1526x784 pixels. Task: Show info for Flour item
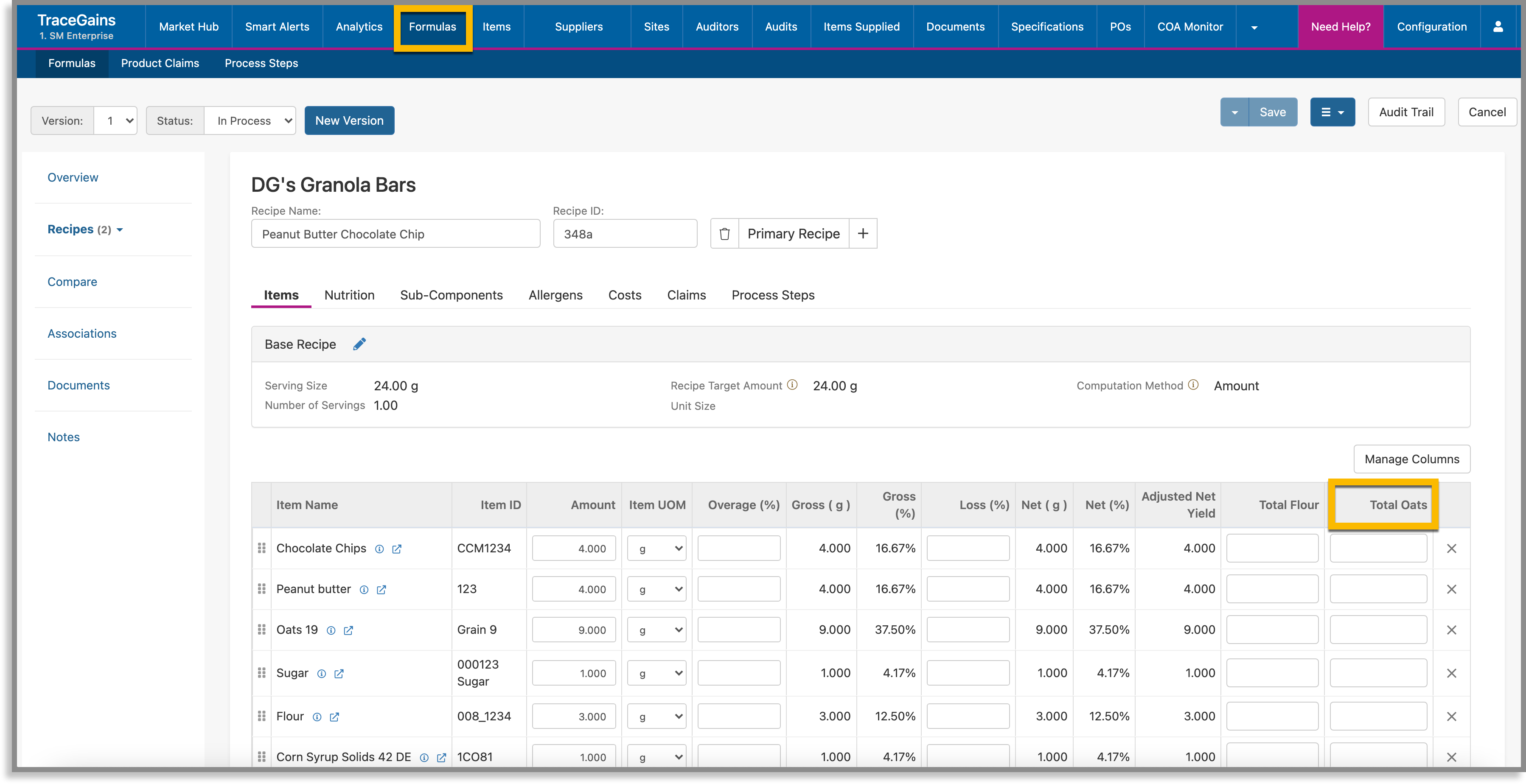[317, 717]
